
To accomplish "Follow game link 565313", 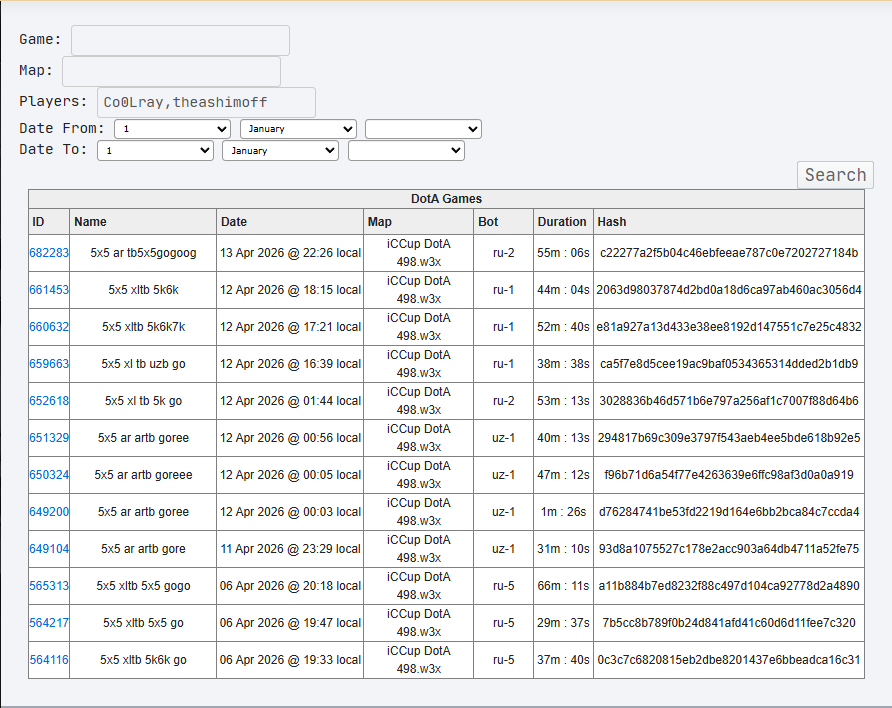I will click(49, 586).
